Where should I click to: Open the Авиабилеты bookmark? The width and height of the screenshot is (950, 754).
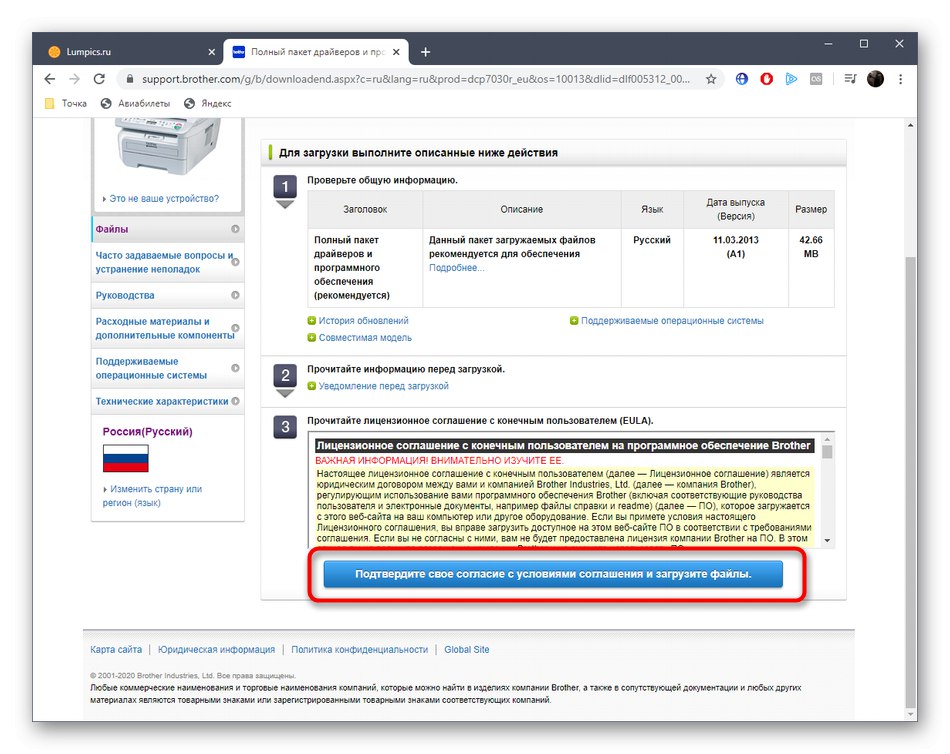pos(135,104)
